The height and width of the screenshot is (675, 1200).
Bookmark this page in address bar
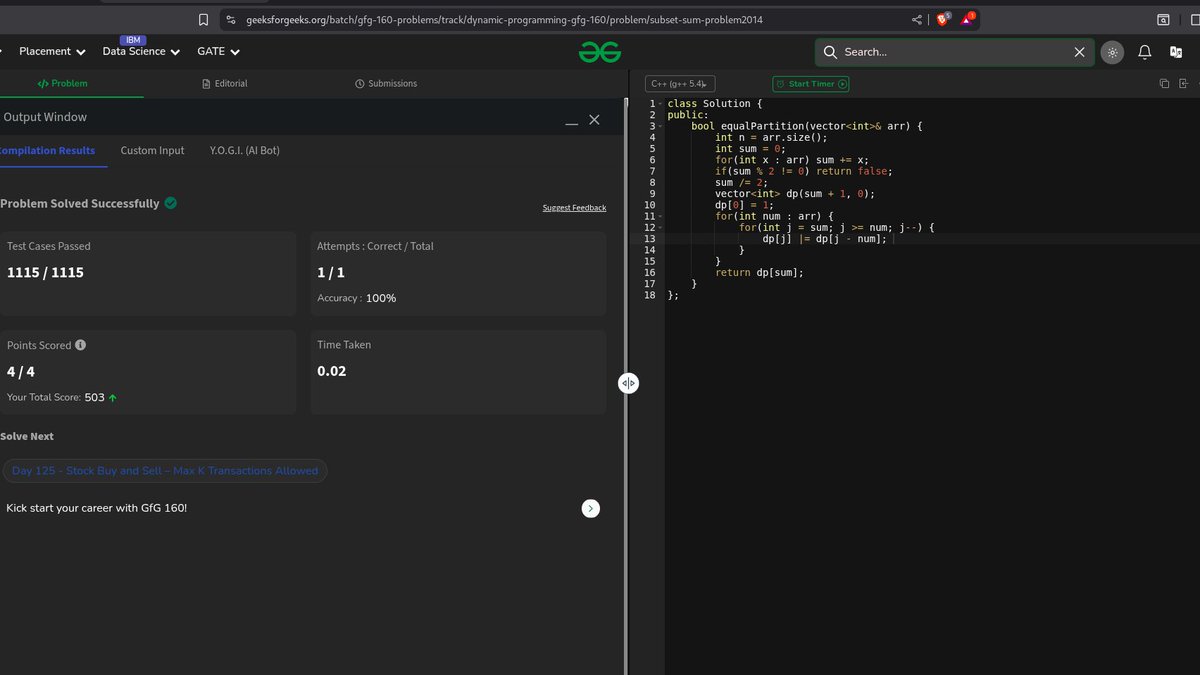[203, 19]
